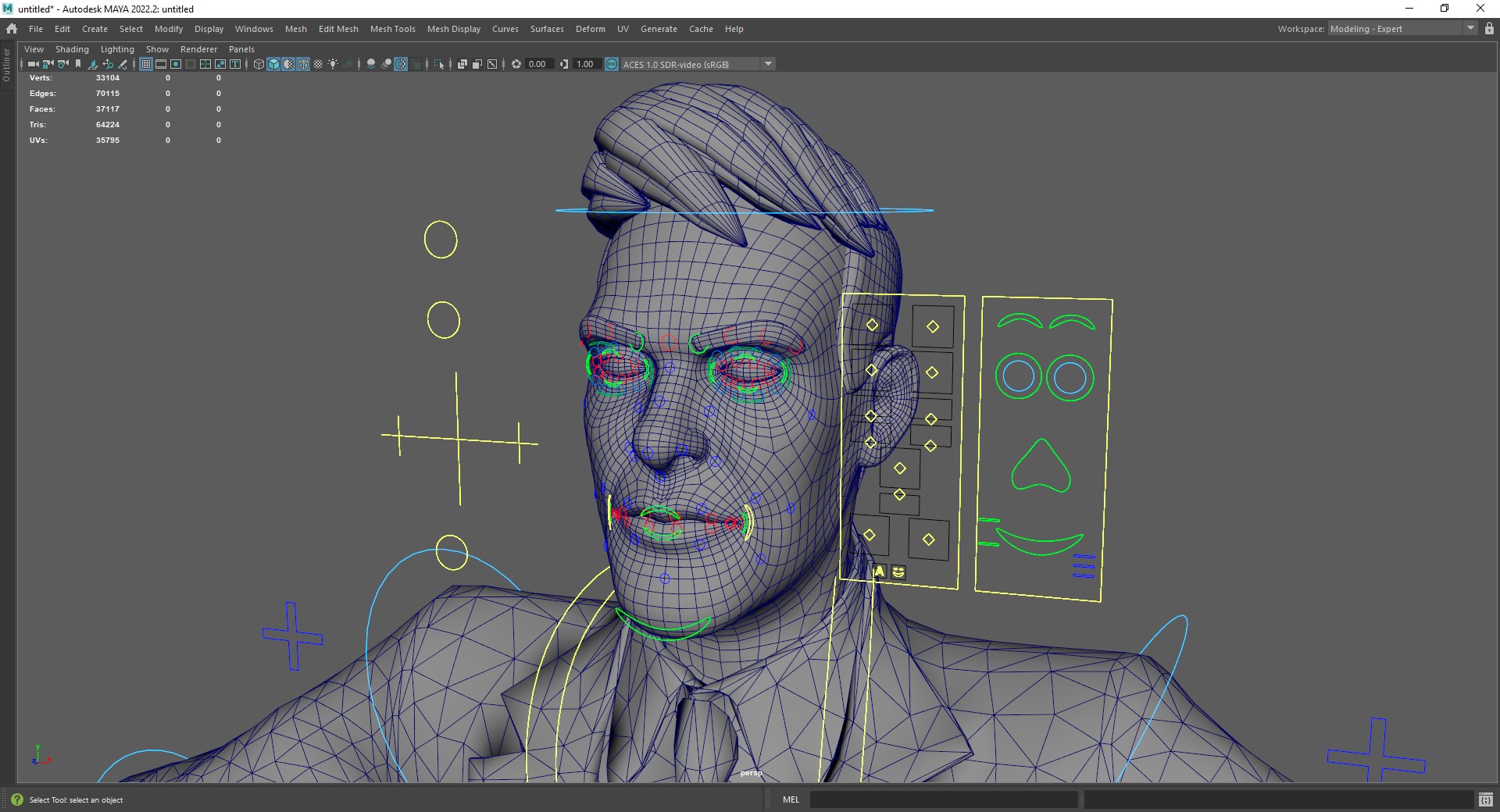Switch to Wireframe display cube icon
Image resolution: width=1500 pixels, height=812 pixels.
(x=259, y=64)
